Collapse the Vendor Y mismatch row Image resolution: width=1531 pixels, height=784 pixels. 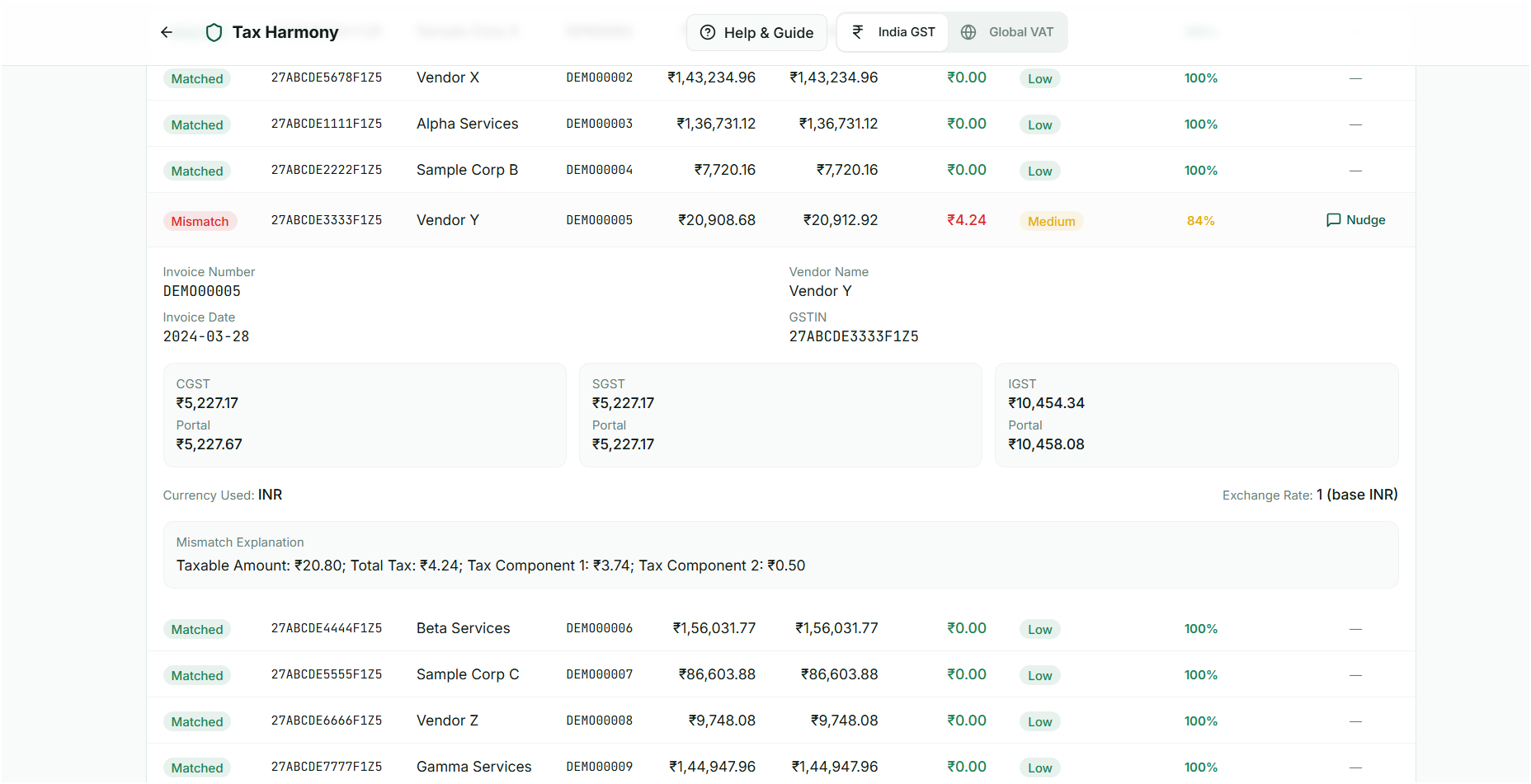pyautogui.click(x=781, y=220)
